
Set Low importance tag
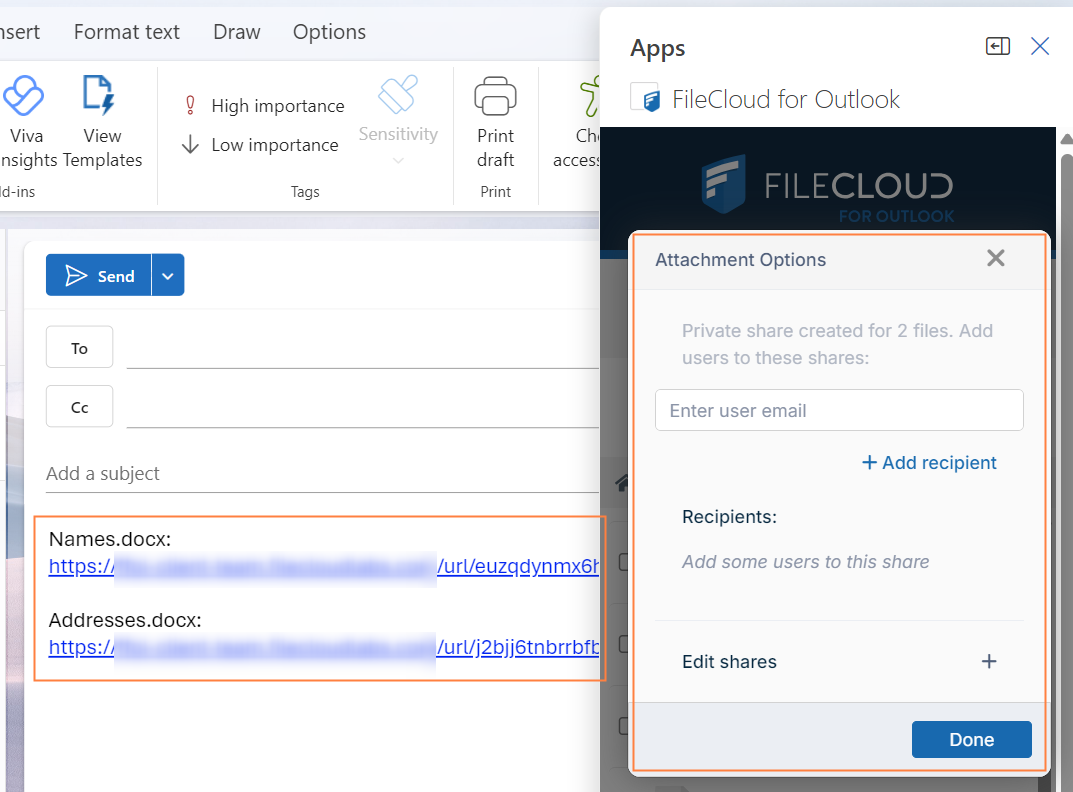tap(261, 145)
